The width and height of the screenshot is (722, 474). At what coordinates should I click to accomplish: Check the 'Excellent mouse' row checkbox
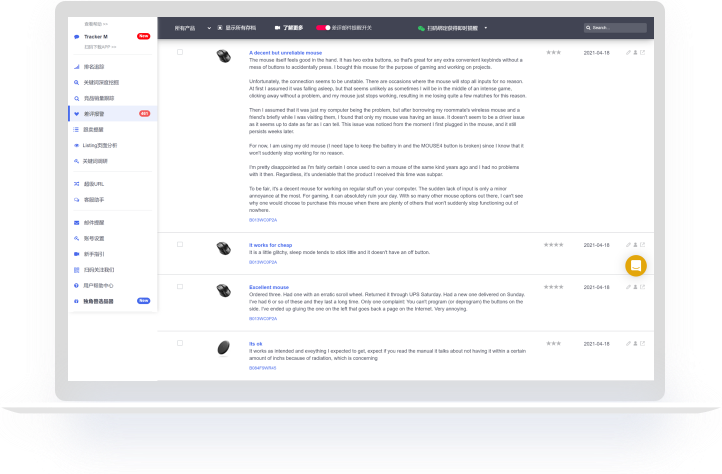[x=180, y=287]
